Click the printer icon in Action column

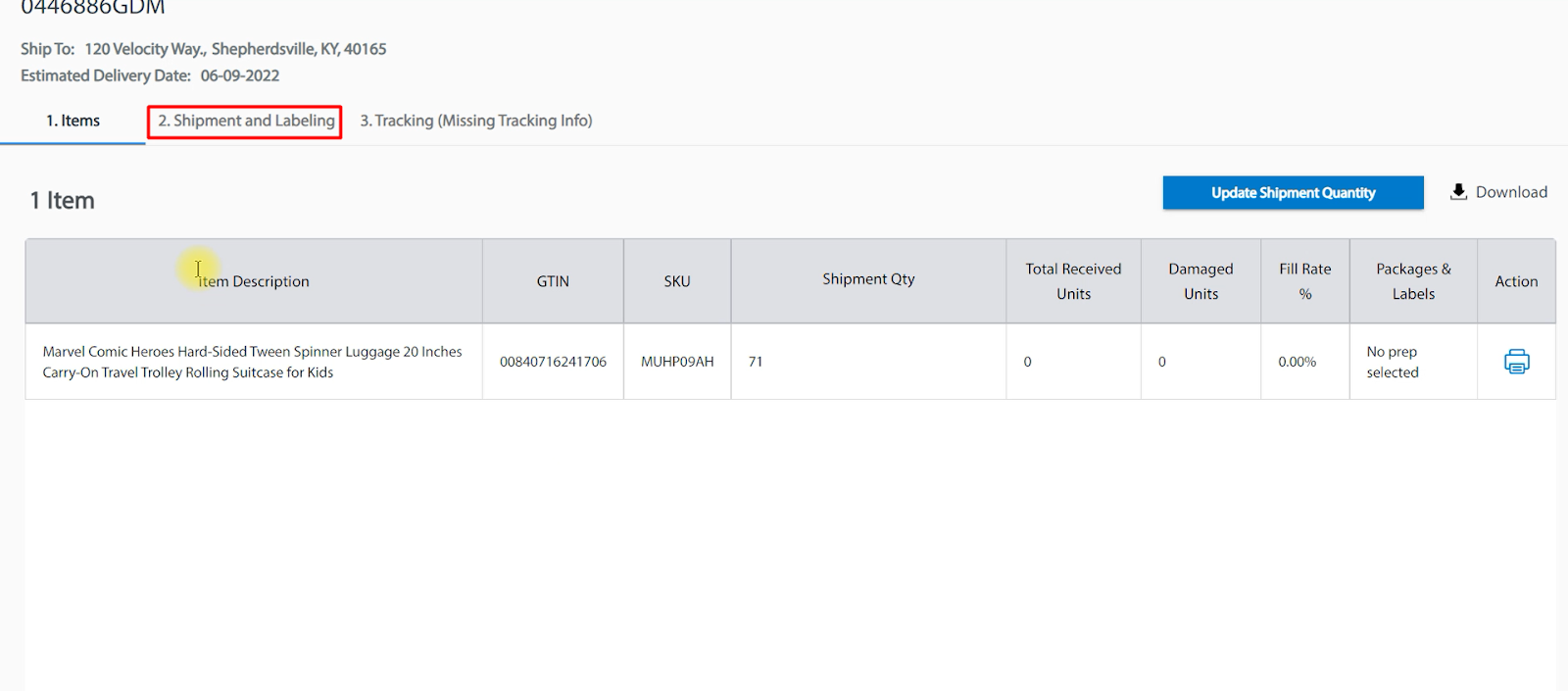1516,362
